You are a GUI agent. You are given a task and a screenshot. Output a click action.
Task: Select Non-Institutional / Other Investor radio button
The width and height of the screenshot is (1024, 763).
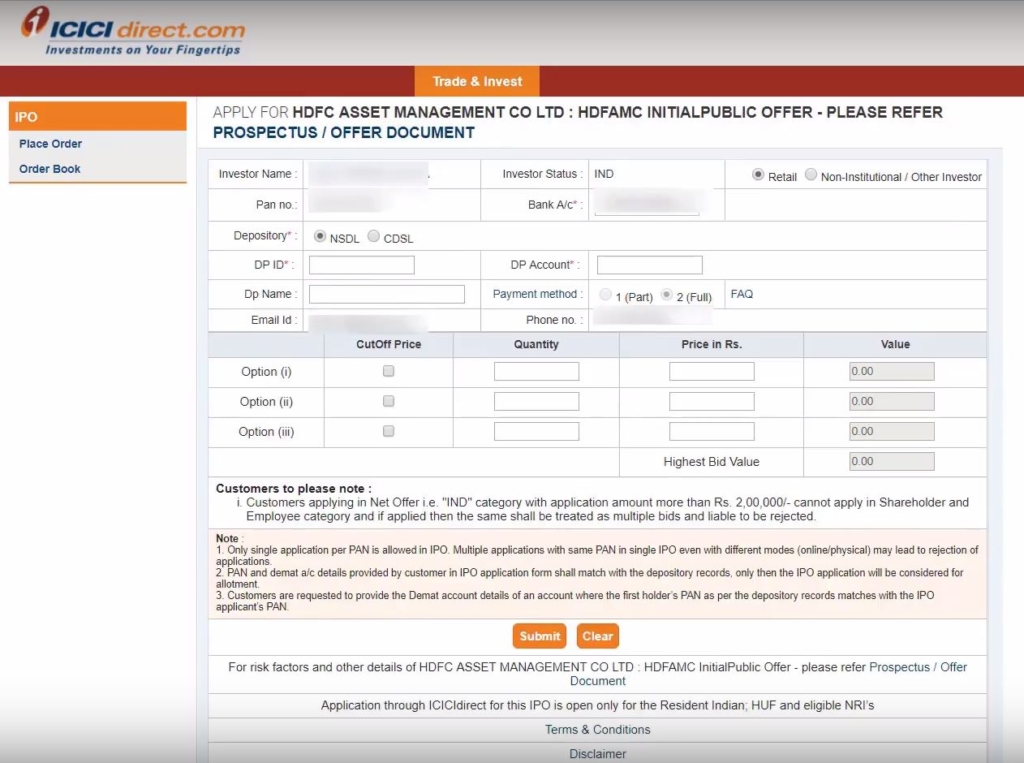pyautogui.click(x=810, y=174)
